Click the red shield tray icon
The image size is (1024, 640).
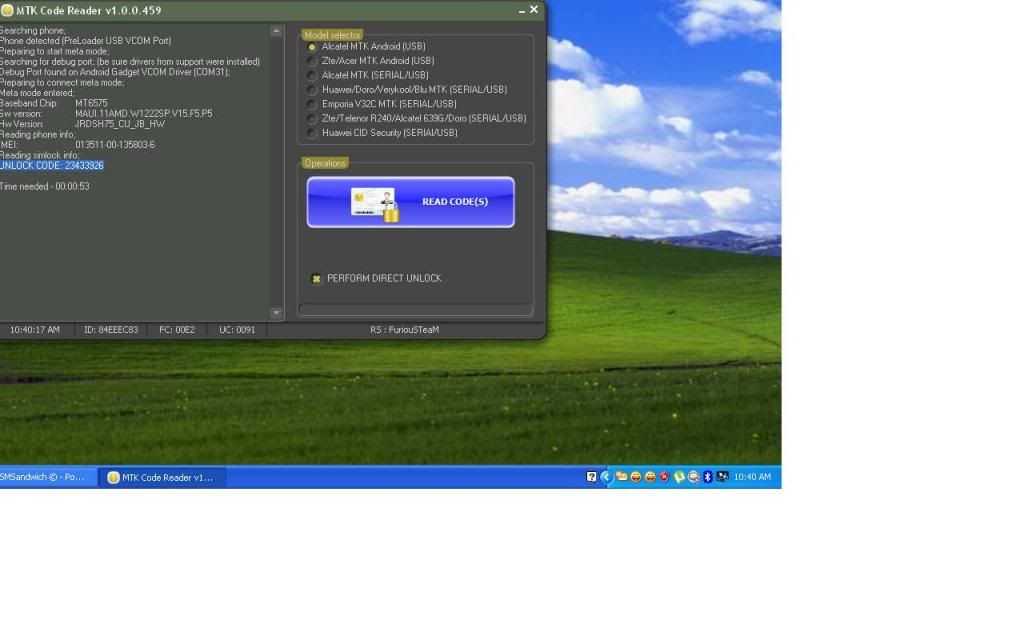pos(664,477)
